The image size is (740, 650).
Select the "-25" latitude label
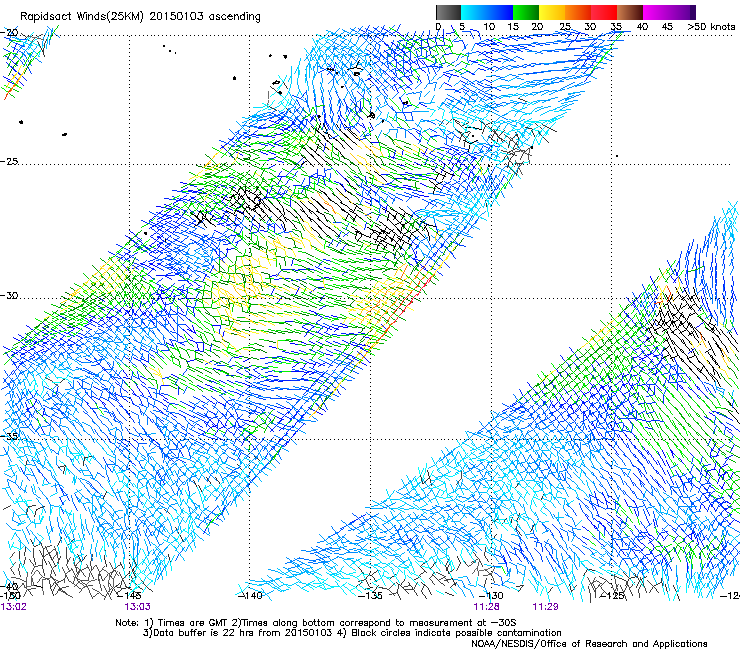pos(9,161)
